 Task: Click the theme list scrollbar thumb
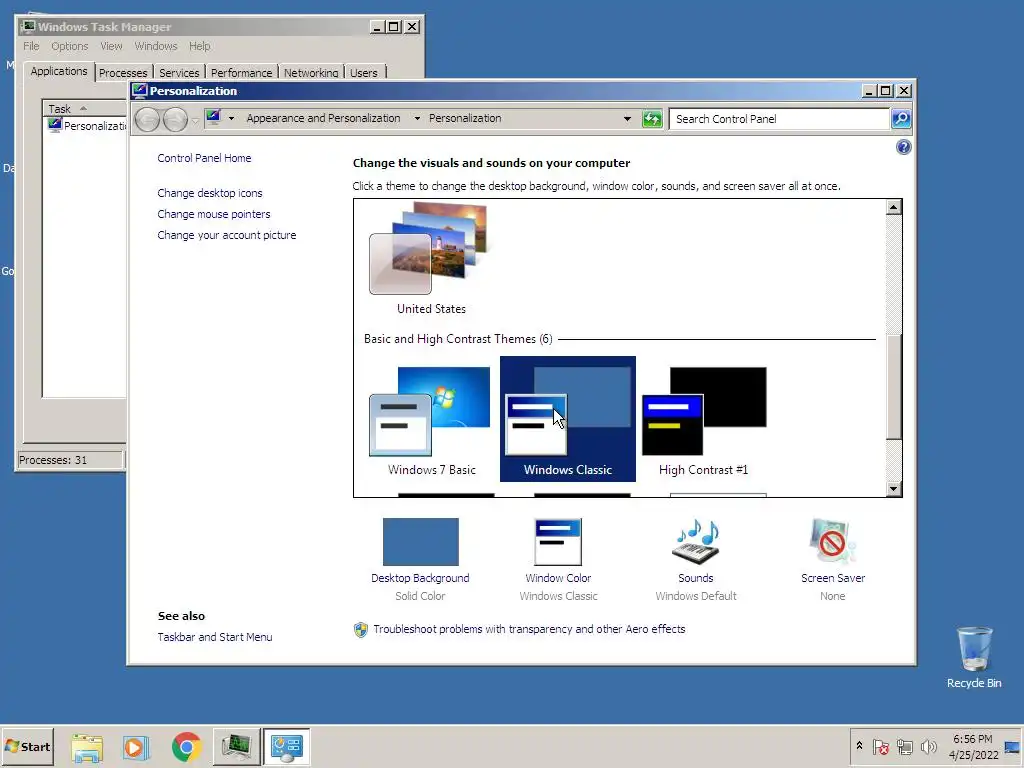coord(893,385)
